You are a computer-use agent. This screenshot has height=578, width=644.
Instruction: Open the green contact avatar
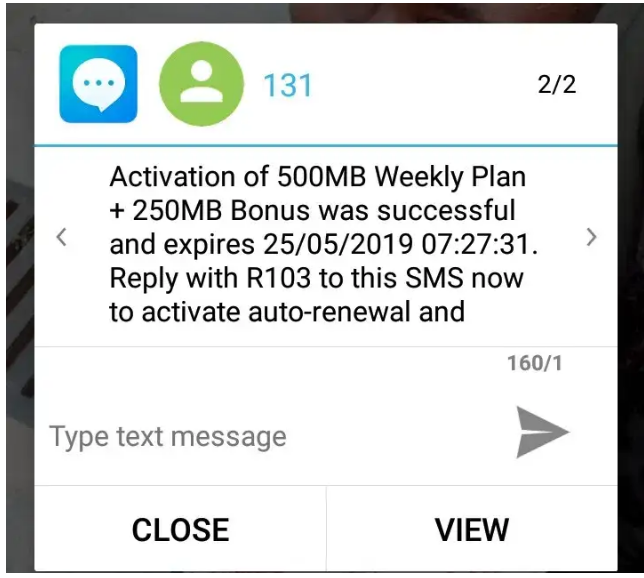point(201,84)
